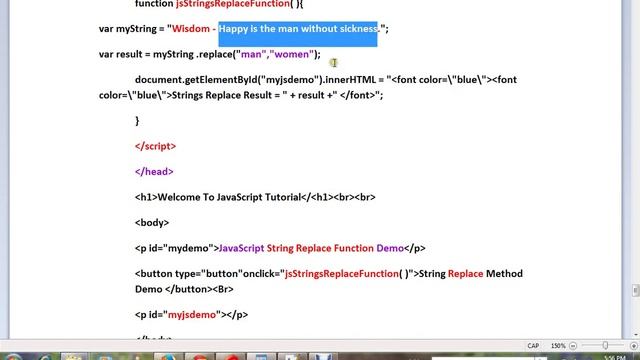The width and height of the screenshot is (640, 360).
Task: Click red 'jsStringsReplaceFunction' in function declaration
Action: [x=233, y=4]
